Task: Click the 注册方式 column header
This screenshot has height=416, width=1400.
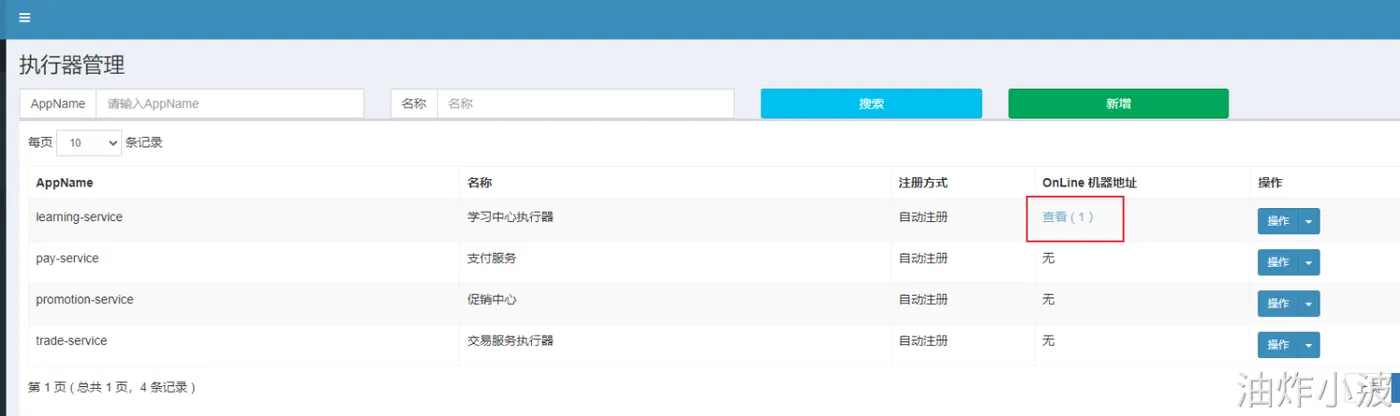Action: 922,183
